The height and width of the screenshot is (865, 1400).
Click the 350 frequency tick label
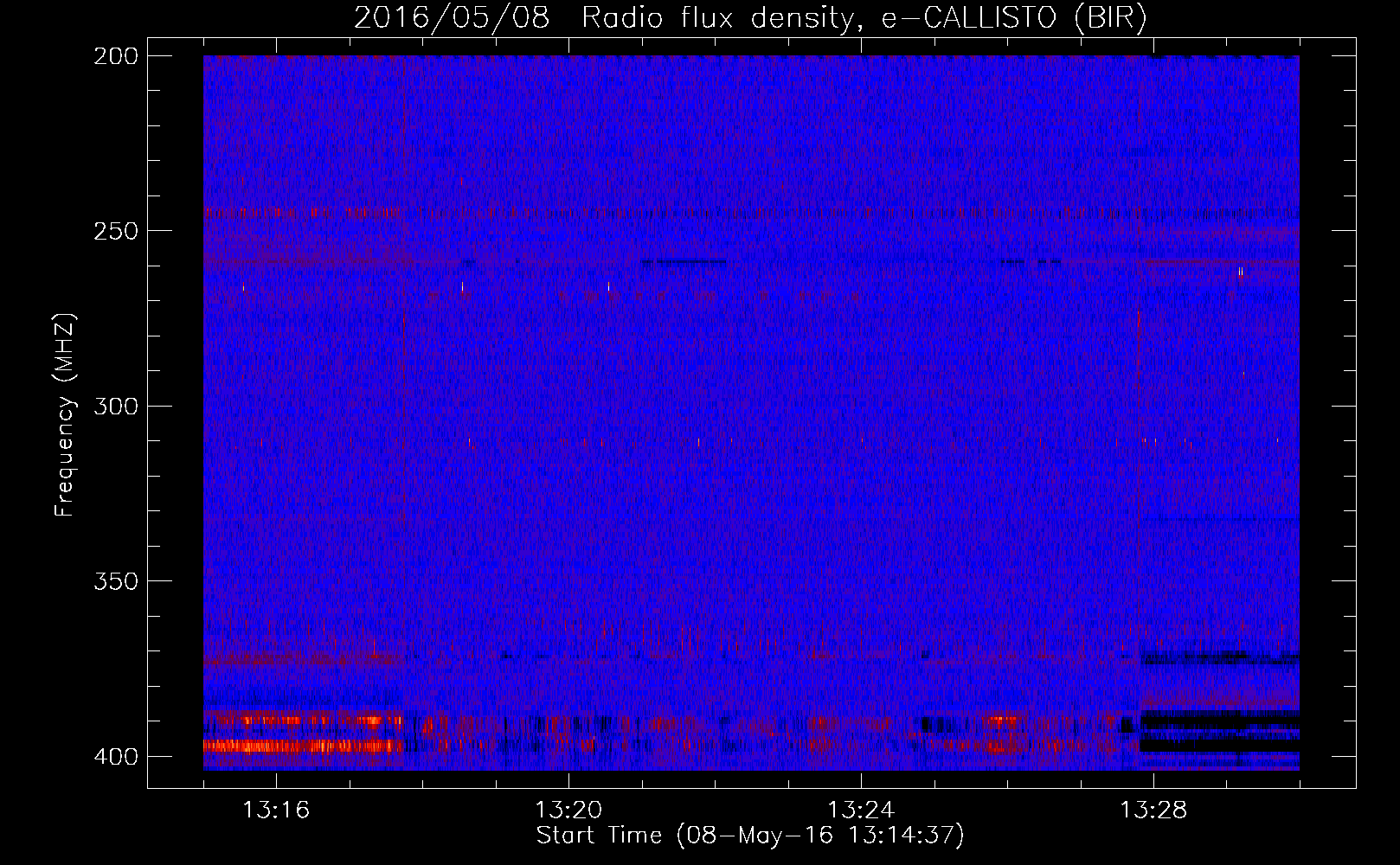click(116, 581)
